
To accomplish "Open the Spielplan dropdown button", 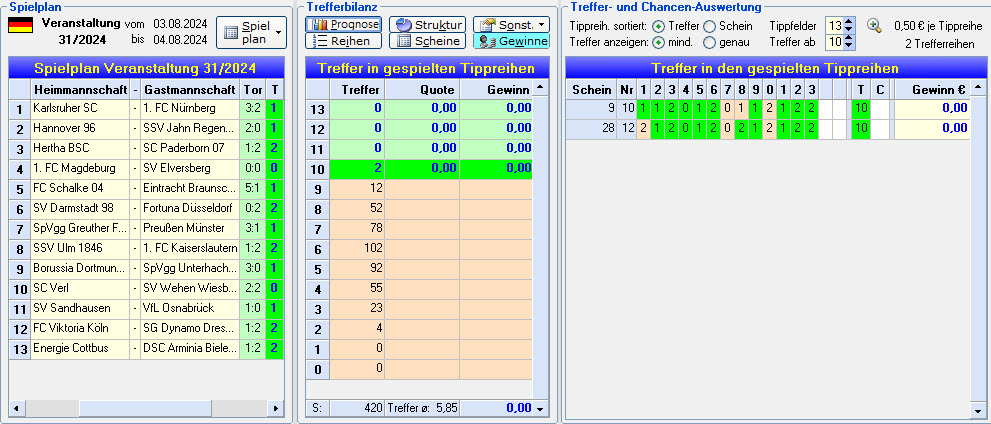I will tap(251, 32).
